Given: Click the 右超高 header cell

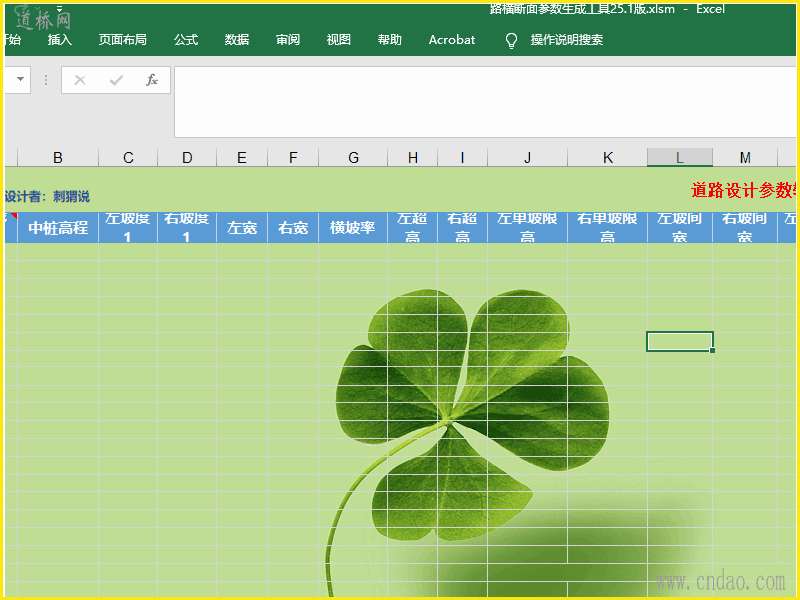Looking at the screenshot, I should pos(463,228).
